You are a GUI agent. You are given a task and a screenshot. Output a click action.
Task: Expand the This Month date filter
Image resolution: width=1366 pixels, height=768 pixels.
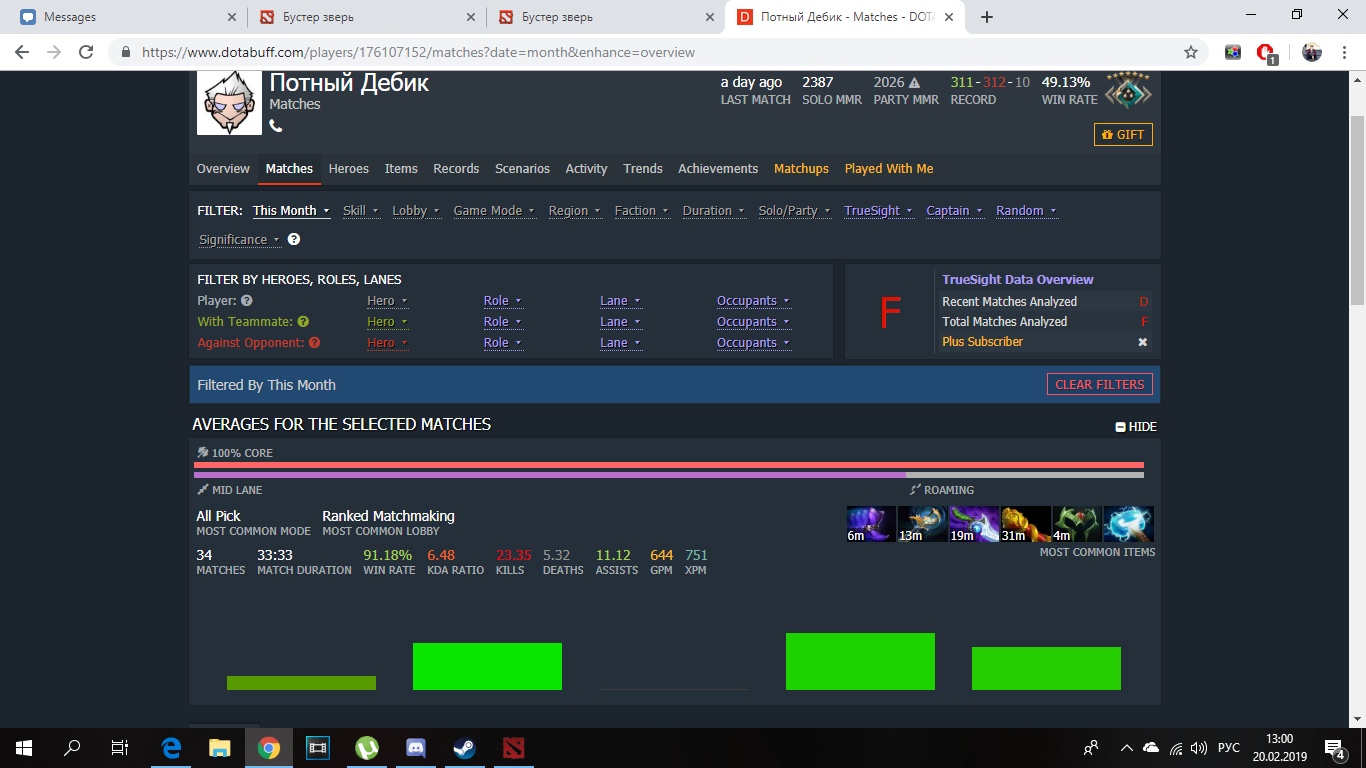291,211
